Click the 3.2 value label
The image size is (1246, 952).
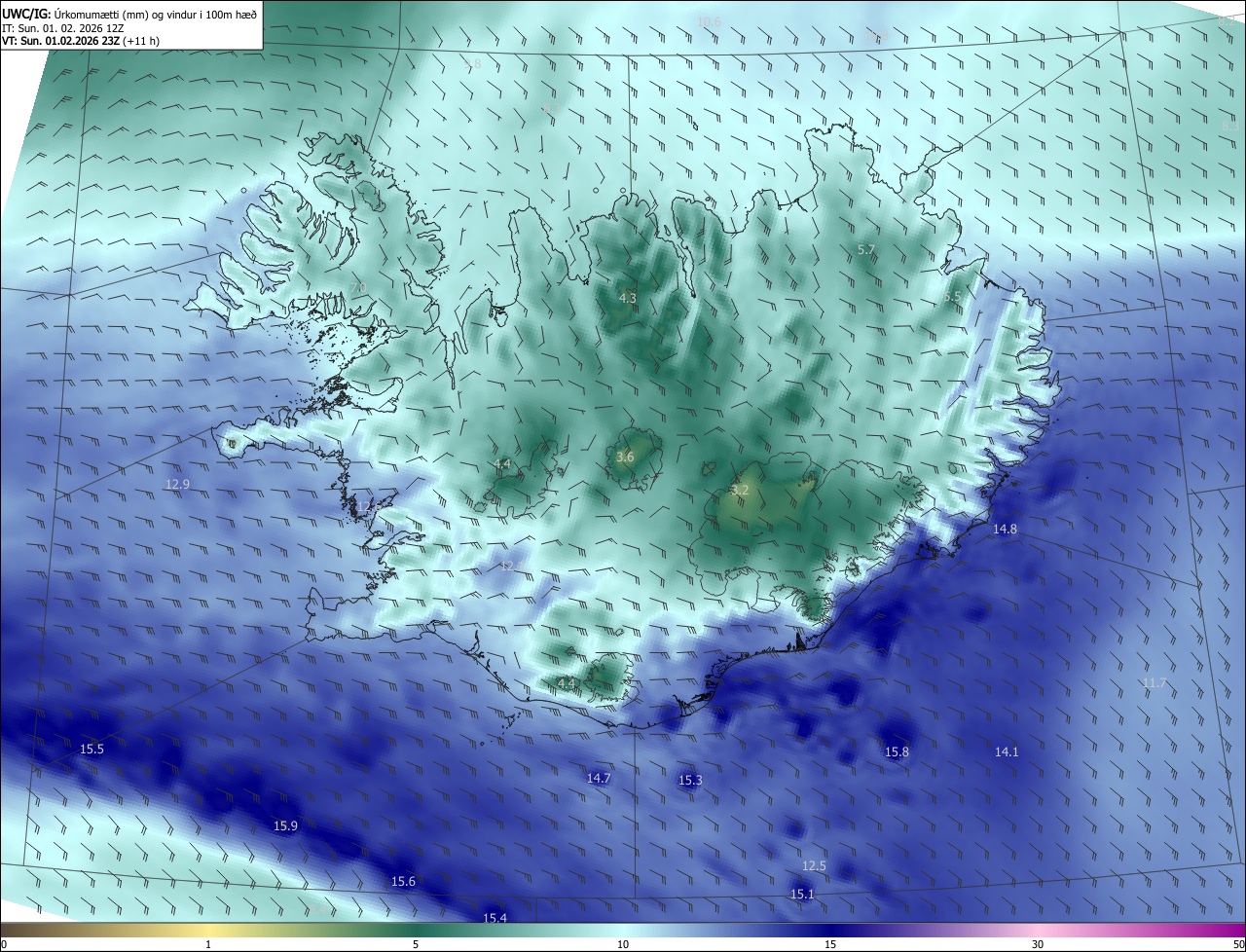pyautogui.click(x=740, y=490)
